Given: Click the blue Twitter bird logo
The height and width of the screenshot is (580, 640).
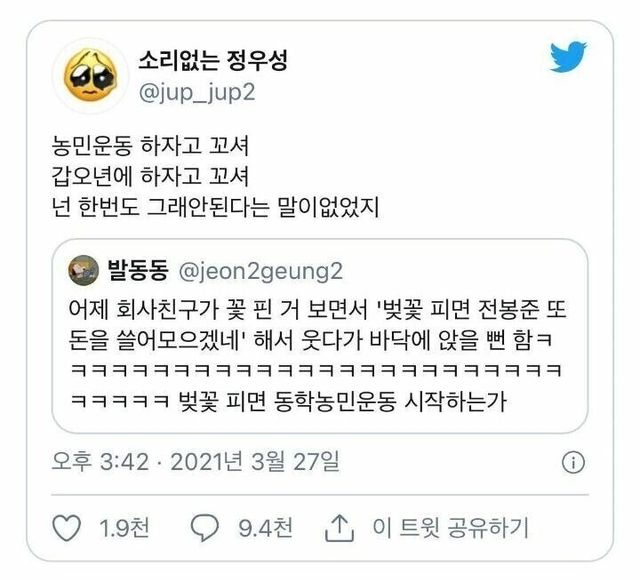Looking at the screenshot, I should (568, 56).
